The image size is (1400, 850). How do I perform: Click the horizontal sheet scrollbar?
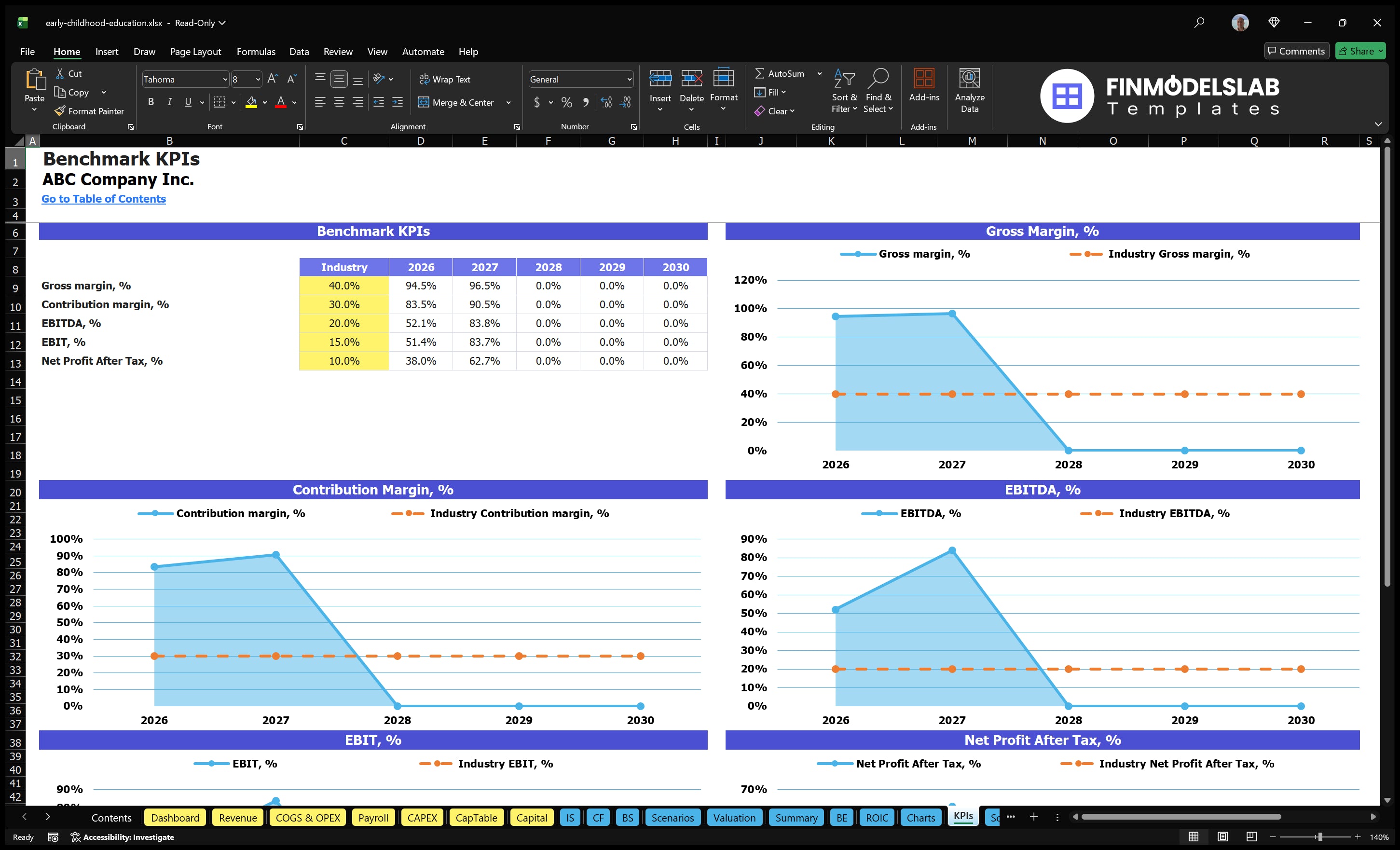(1182, 817)
